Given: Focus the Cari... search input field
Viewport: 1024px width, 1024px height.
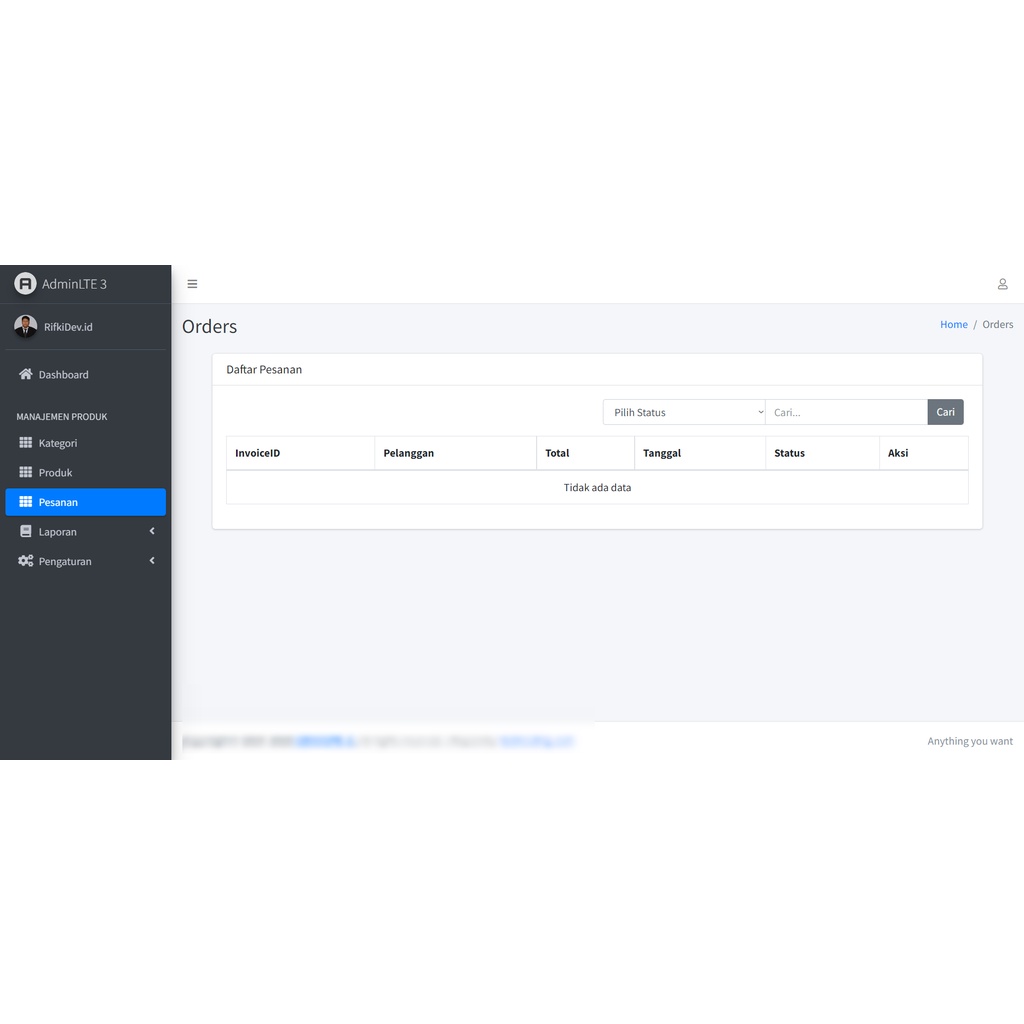Looking at the screenshot, I should point(846,412).
